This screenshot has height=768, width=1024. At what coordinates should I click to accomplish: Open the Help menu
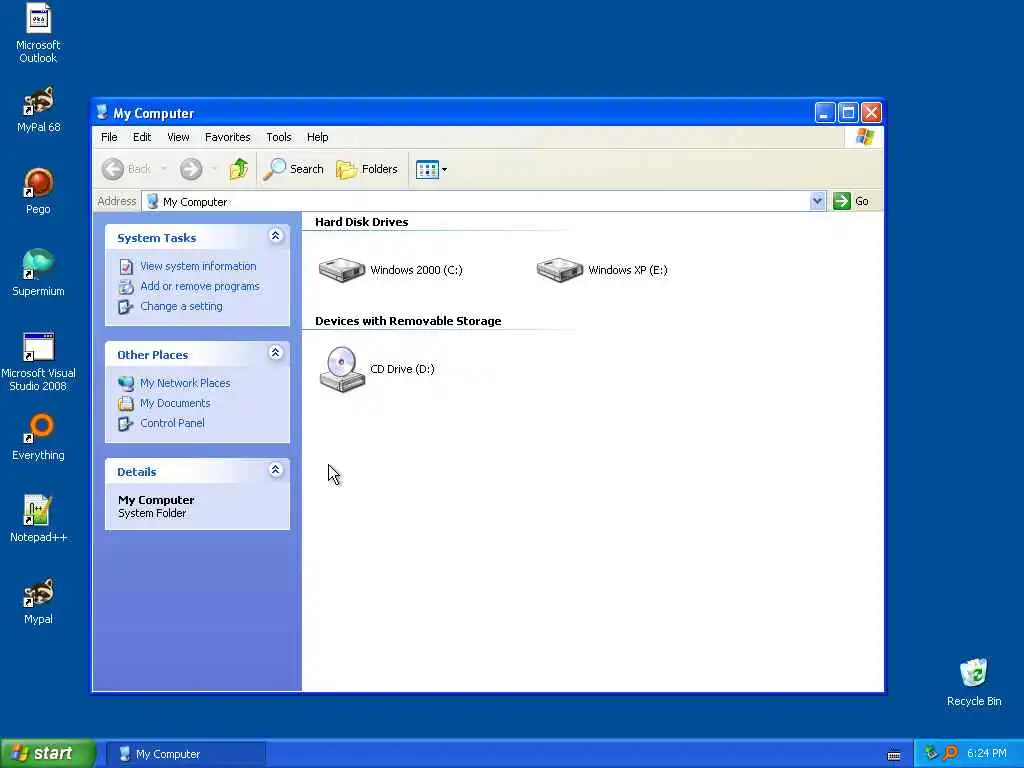click(317, 137)
